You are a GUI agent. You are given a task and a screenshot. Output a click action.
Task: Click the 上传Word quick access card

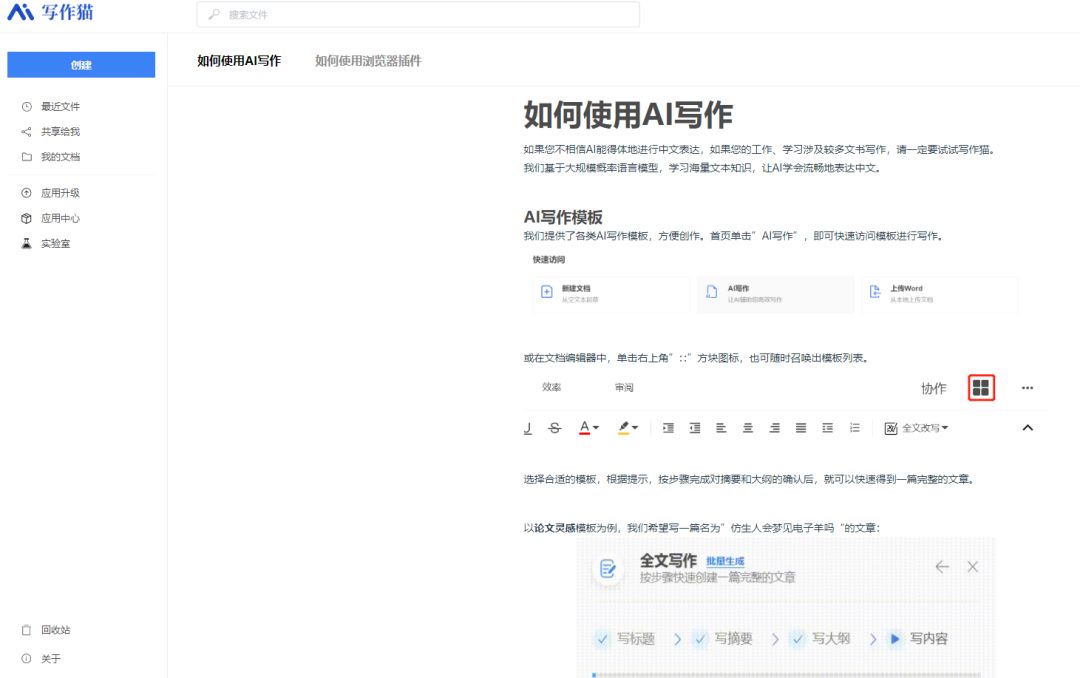(940, 294)
